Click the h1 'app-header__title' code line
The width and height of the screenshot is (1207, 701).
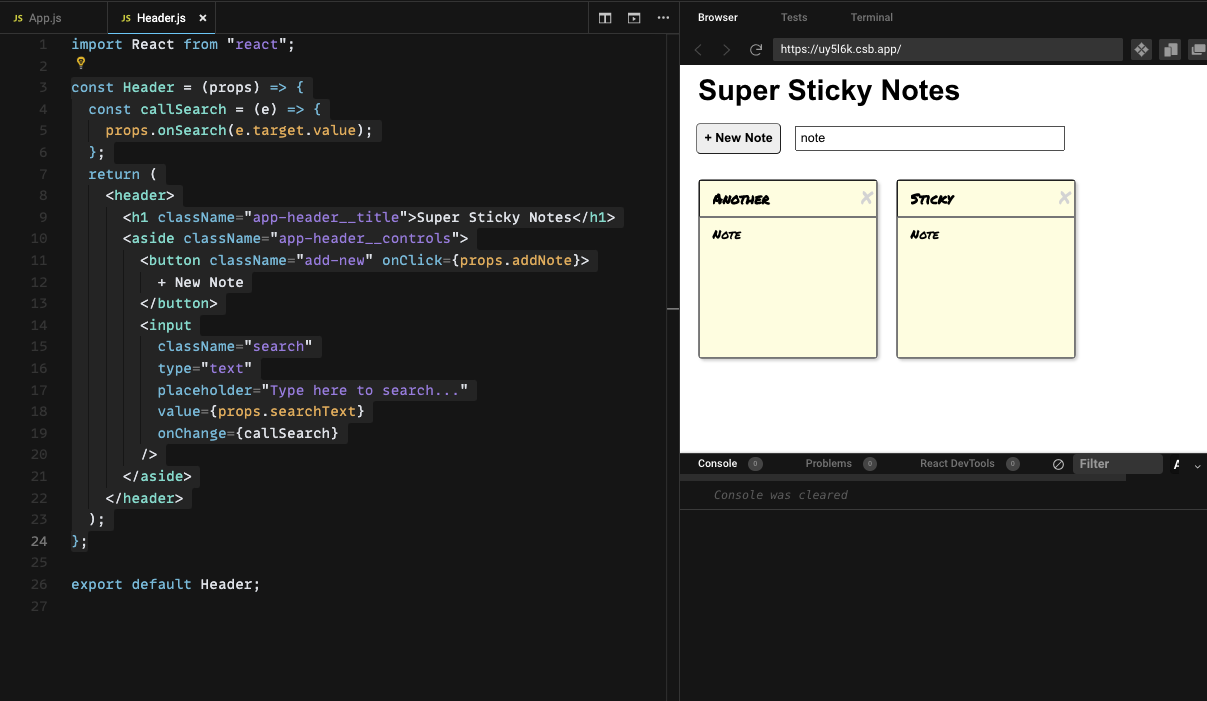pos(369,217)
